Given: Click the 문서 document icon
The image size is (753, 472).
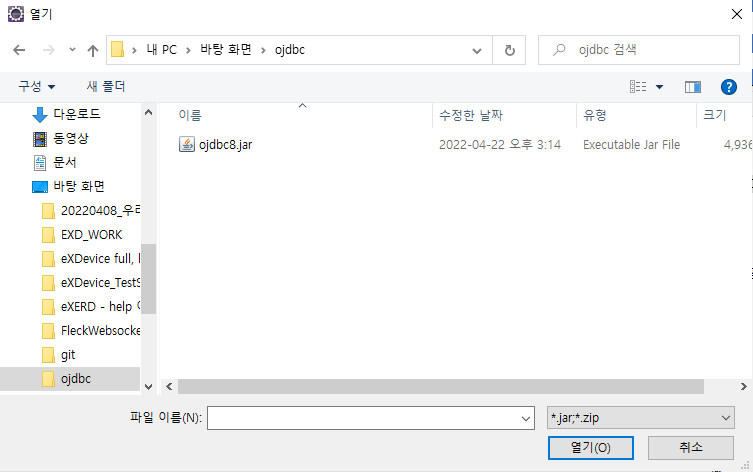Looking at the screenshot, I should tap(40, 163).
